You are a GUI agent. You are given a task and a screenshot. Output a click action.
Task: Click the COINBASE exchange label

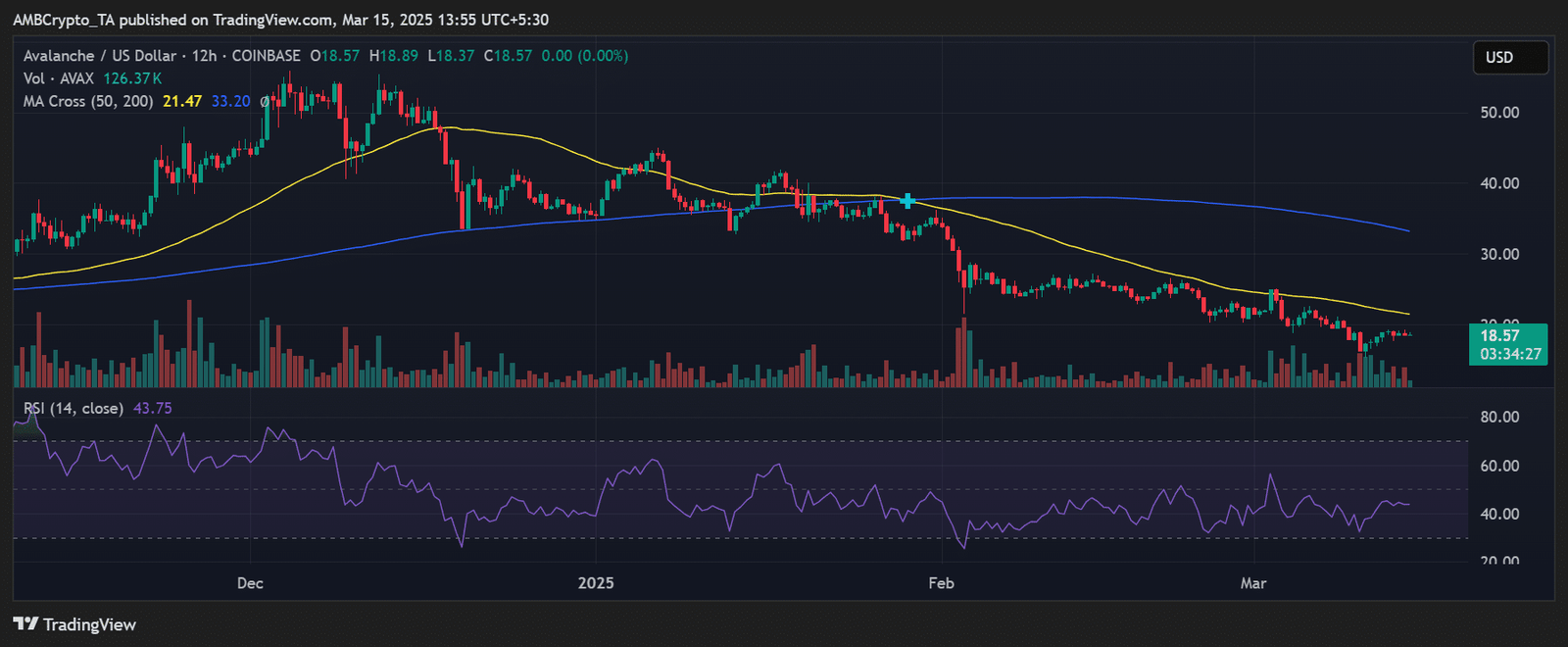click(x=266, y=56)
